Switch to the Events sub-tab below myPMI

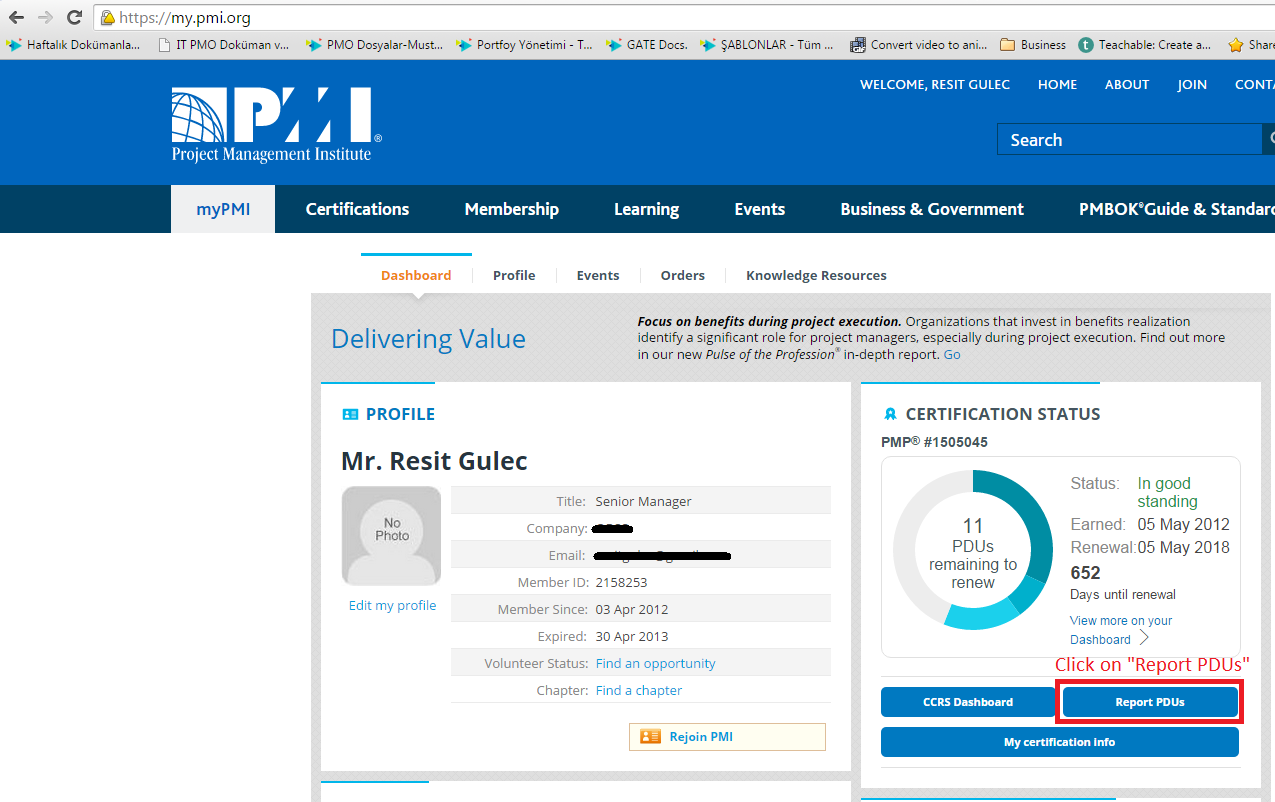click(x=598, y=275)
